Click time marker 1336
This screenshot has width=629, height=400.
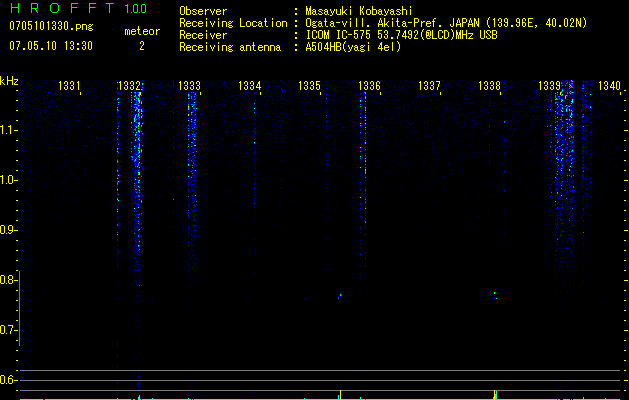click(x=369, y=85)
